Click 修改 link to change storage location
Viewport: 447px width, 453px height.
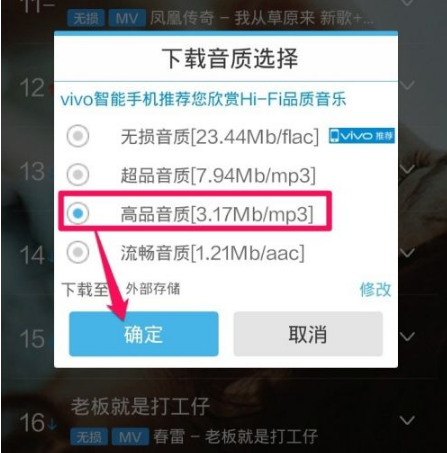pos(375,289)
